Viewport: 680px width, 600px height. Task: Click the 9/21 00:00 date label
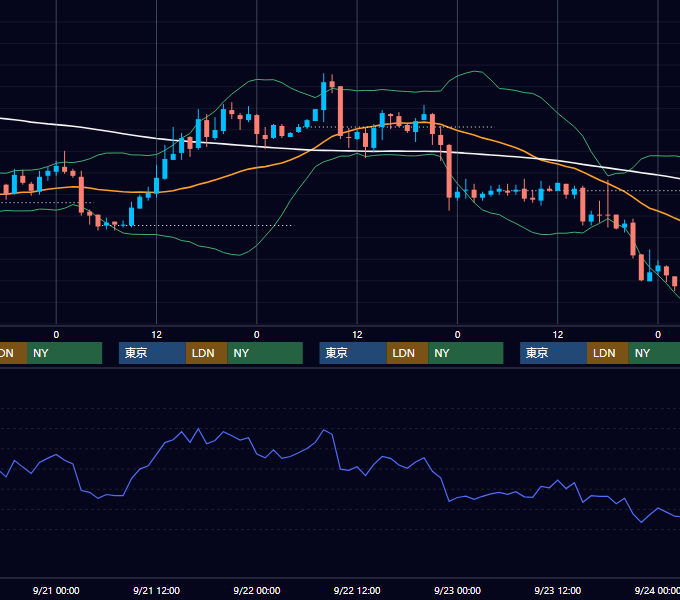pos(56,590)
